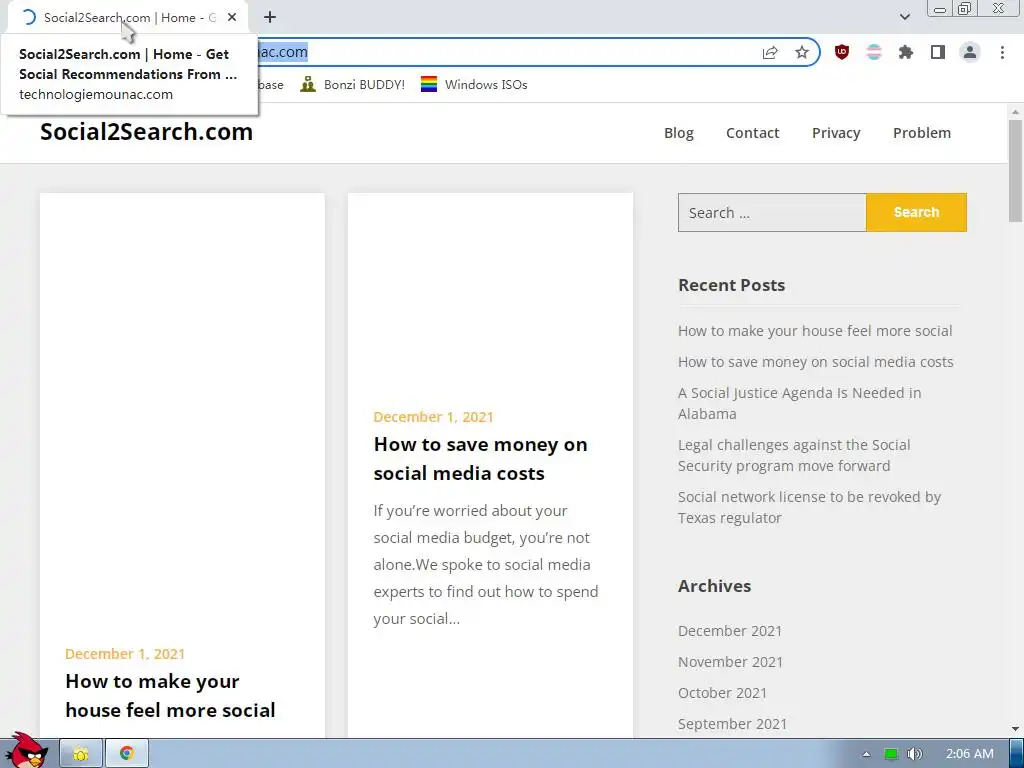
Task: Click December 1, 2021 date above house article
Action: point(125,654)
